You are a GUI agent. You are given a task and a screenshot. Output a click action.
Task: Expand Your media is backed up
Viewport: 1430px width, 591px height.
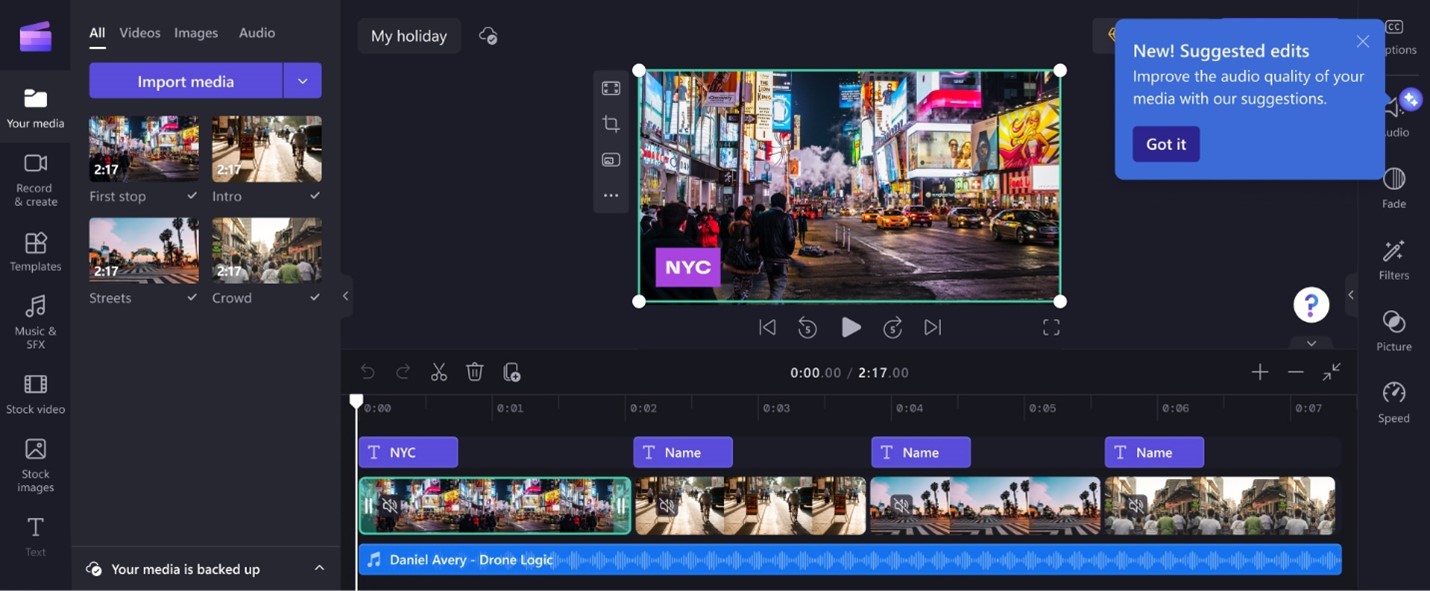pos(319,568)
